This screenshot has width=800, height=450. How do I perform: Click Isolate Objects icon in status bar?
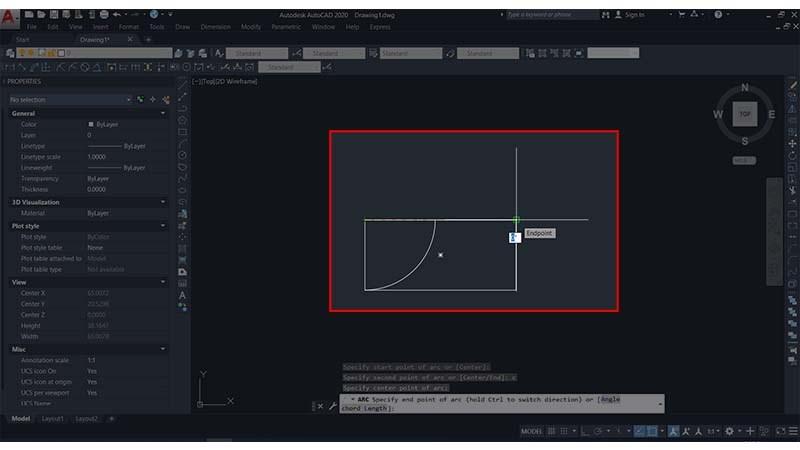point(764,431)
